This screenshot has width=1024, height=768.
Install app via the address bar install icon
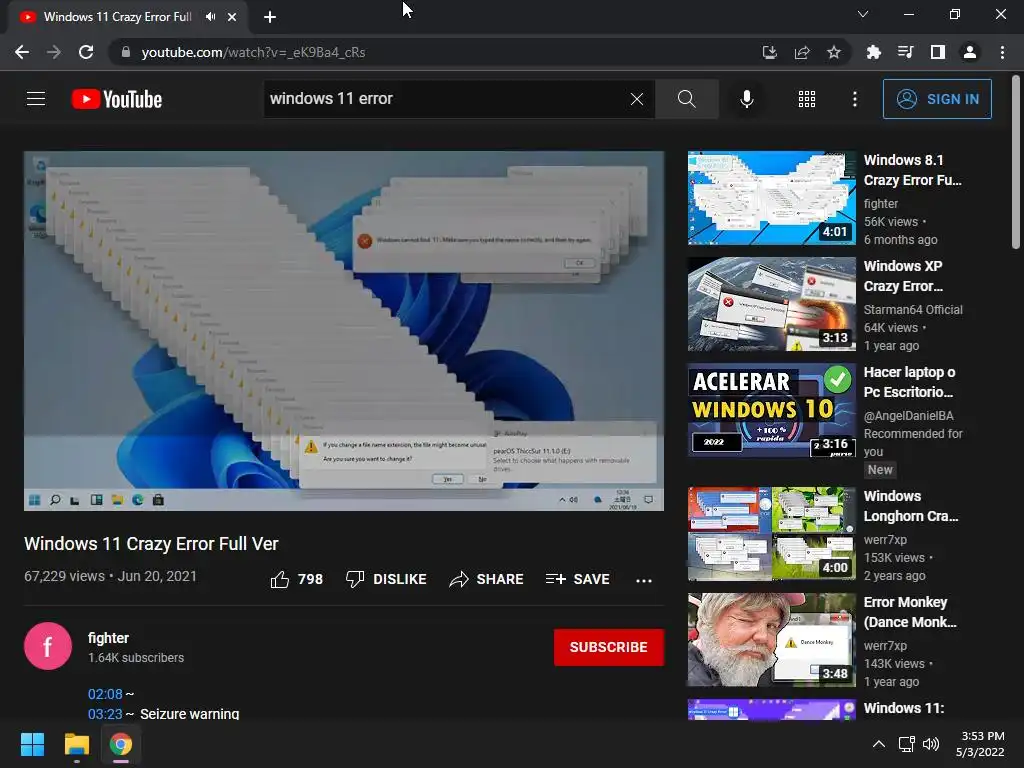[770, 52]
